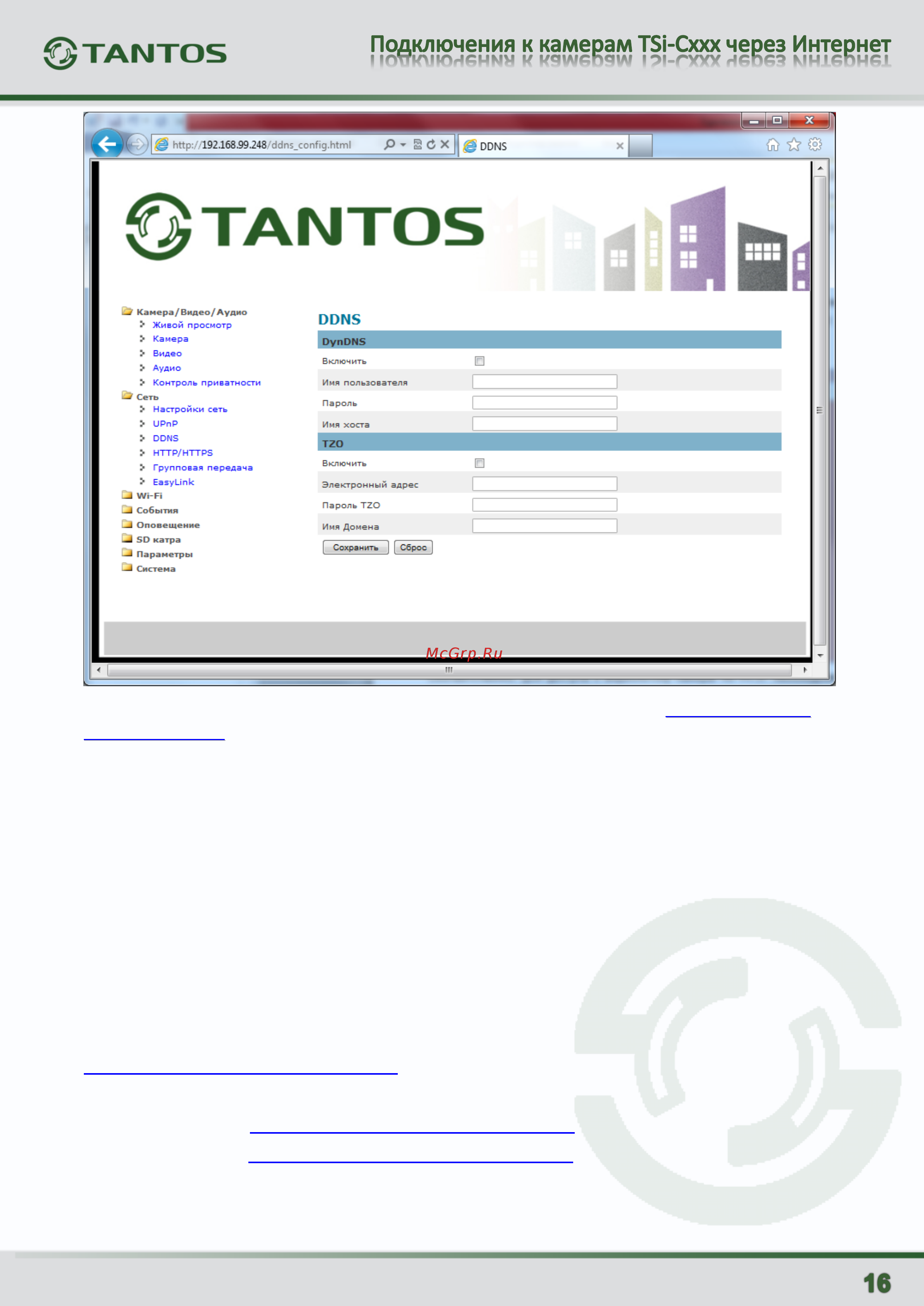Image resolution: width=924 pixels, height=1306 pixels.
Task: Open browser Home icon
Action: pos(773,144)
